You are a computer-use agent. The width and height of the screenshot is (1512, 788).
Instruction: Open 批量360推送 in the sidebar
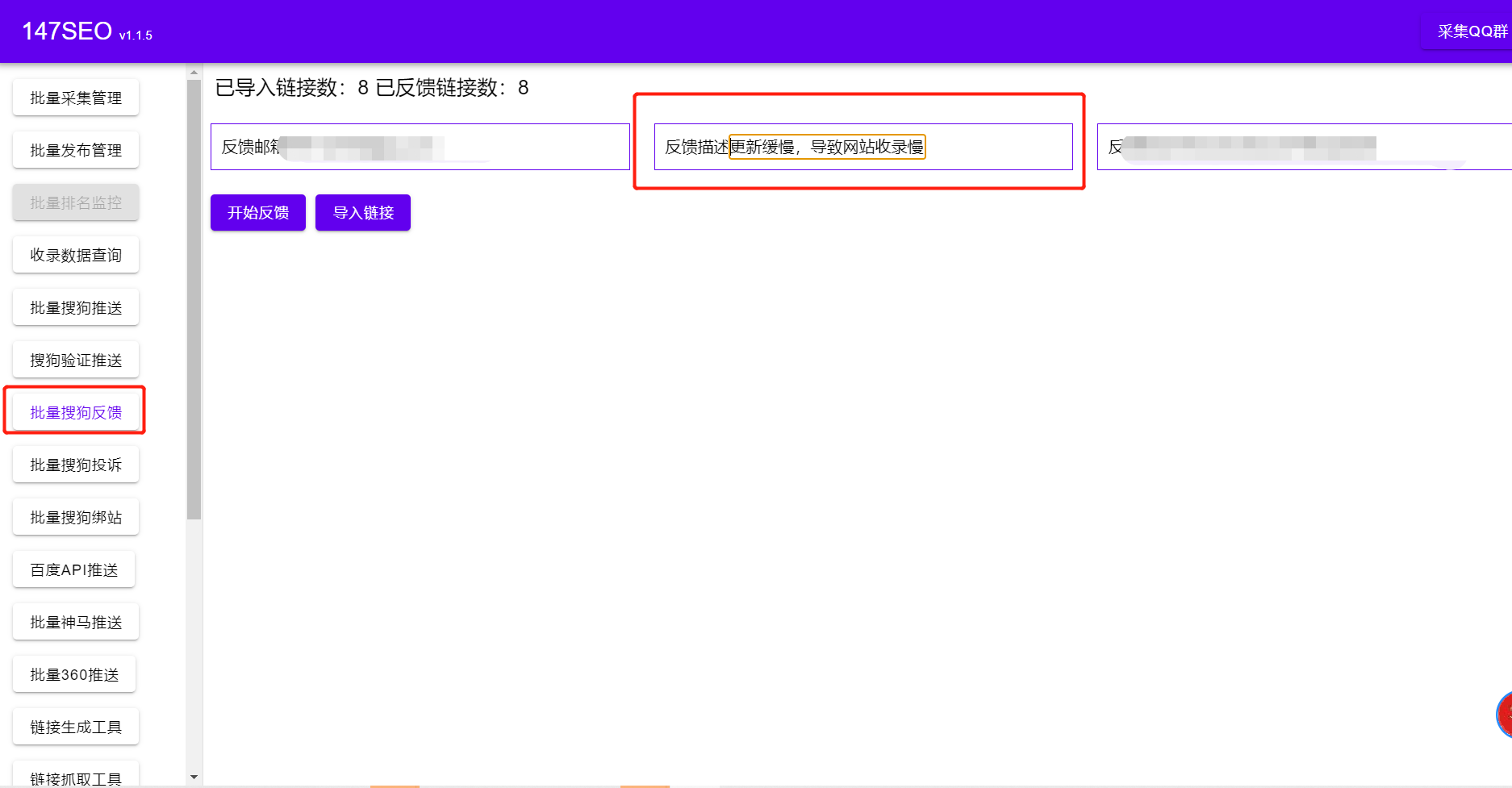click(x=74, y=674)
